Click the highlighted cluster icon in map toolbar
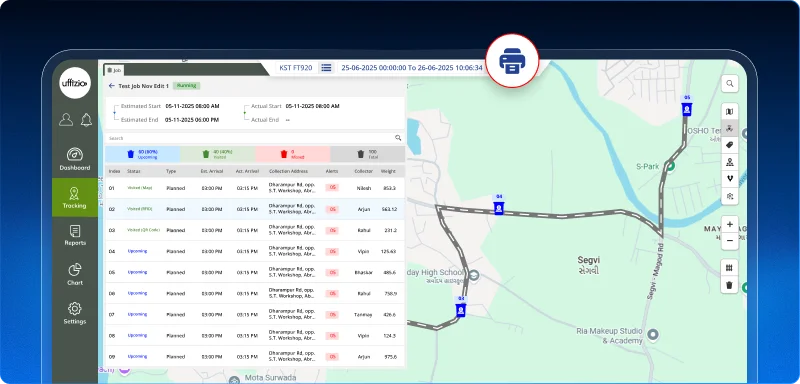The width and height of the screenshot is (800, 384). (730, 128)
